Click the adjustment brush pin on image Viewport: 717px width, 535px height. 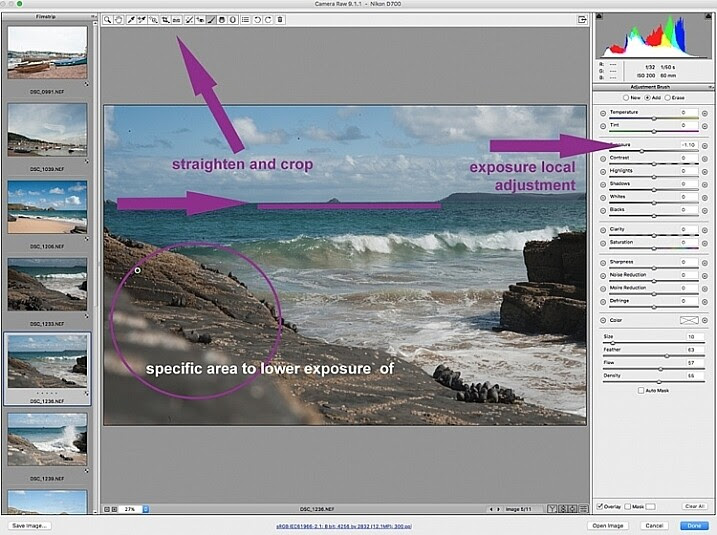137,271
